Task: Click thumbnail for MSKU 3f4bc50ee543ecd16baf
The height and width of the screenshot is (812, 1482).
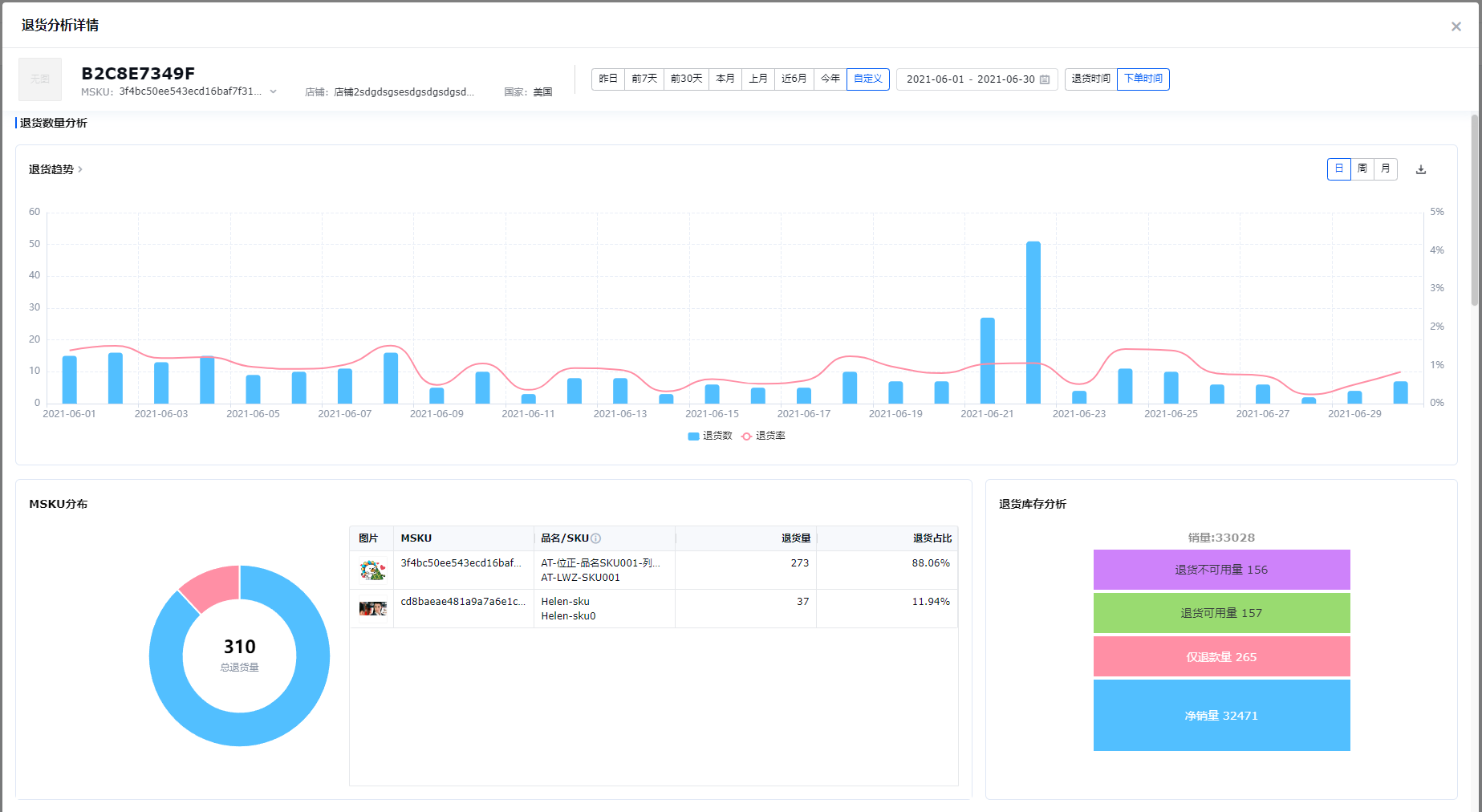Action: [372, 570]
